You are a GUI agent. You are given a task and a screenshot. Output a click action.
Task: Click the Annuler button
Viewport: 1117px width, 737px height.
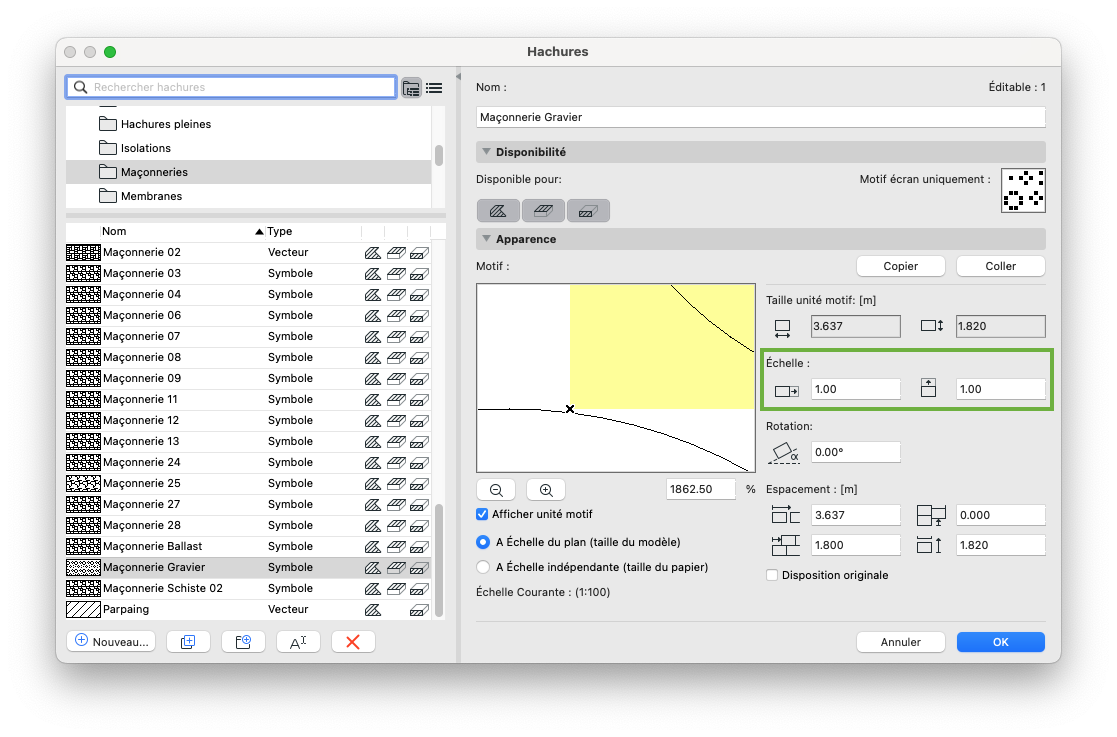coord(900,642)
